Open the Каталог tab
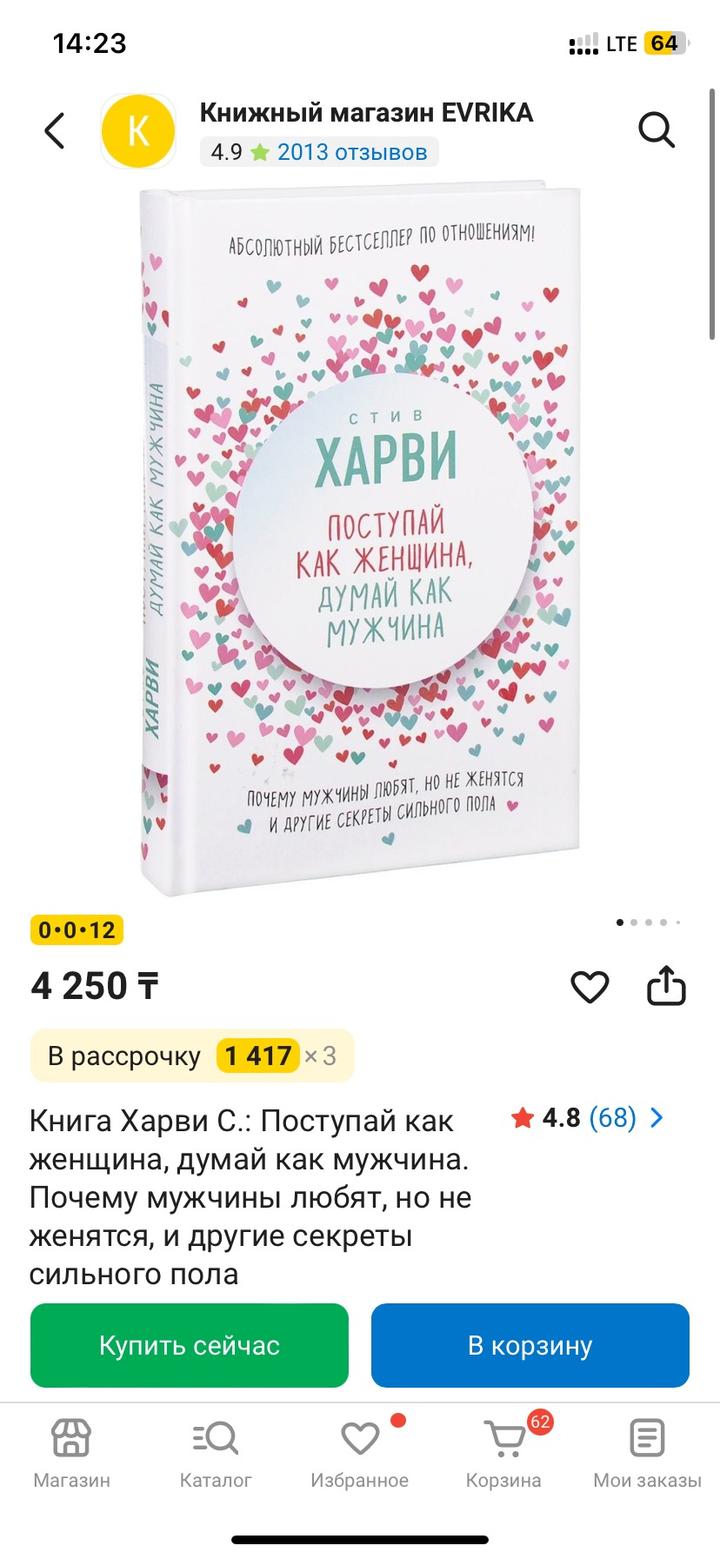The width and height of the screenshot is (720, 1558). [x=216, y=1454]
